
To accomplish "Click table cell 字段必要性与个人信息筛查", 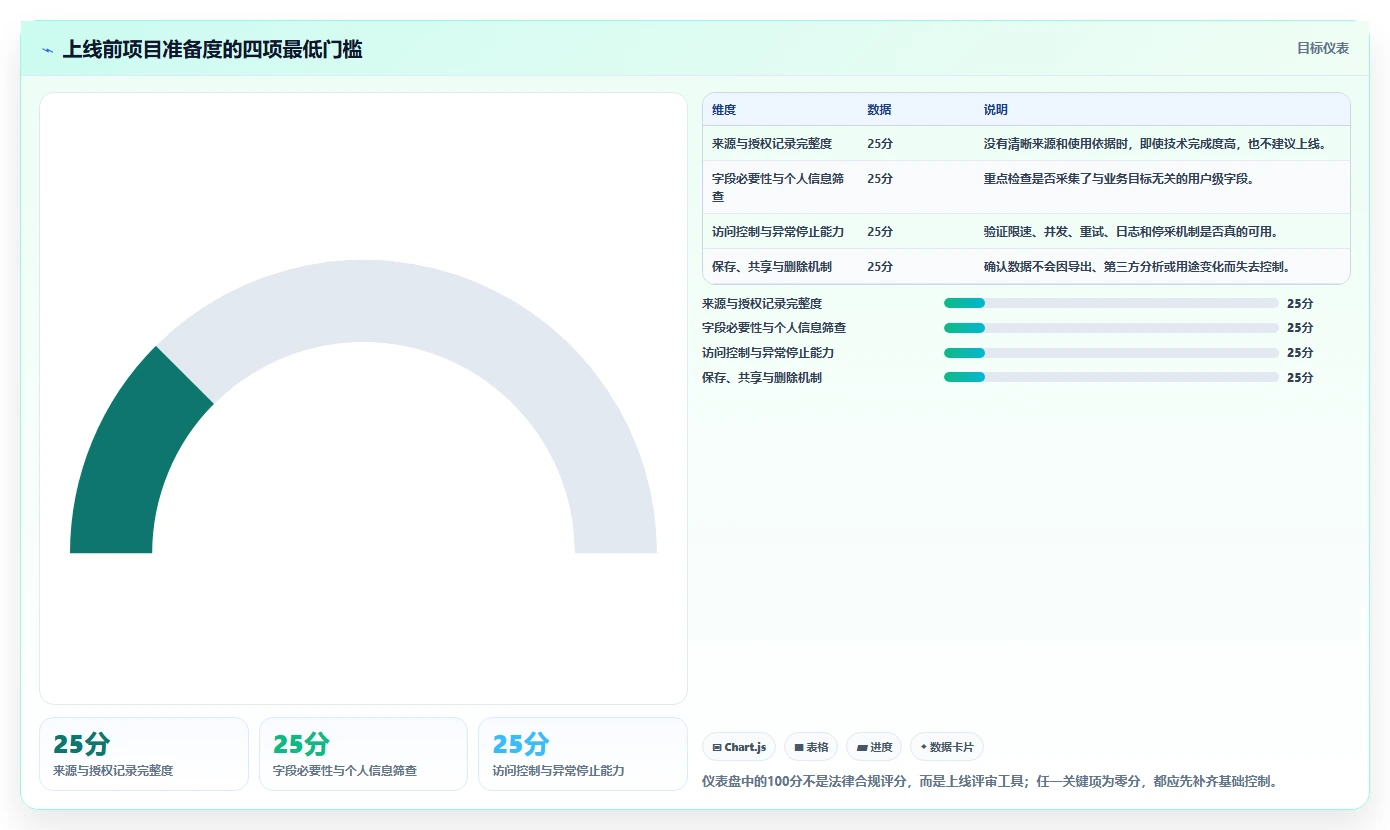I will (778, 188).
